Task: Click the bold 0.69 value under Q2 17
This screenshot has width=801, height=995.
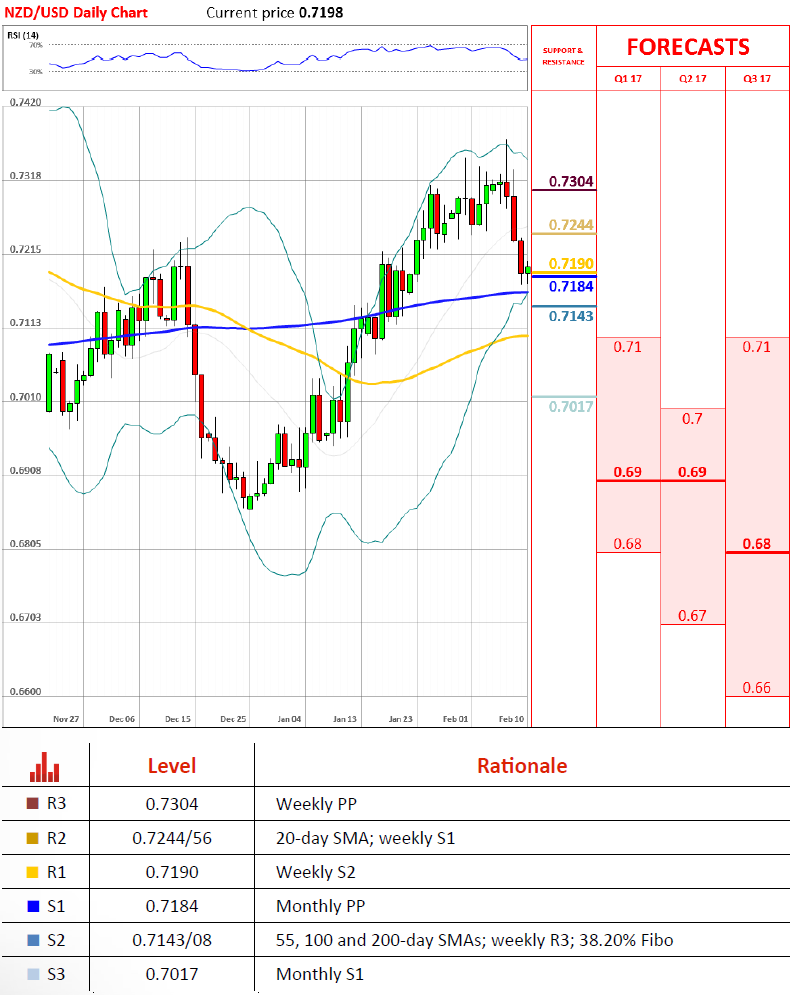Action: click(x=692, y=472)
